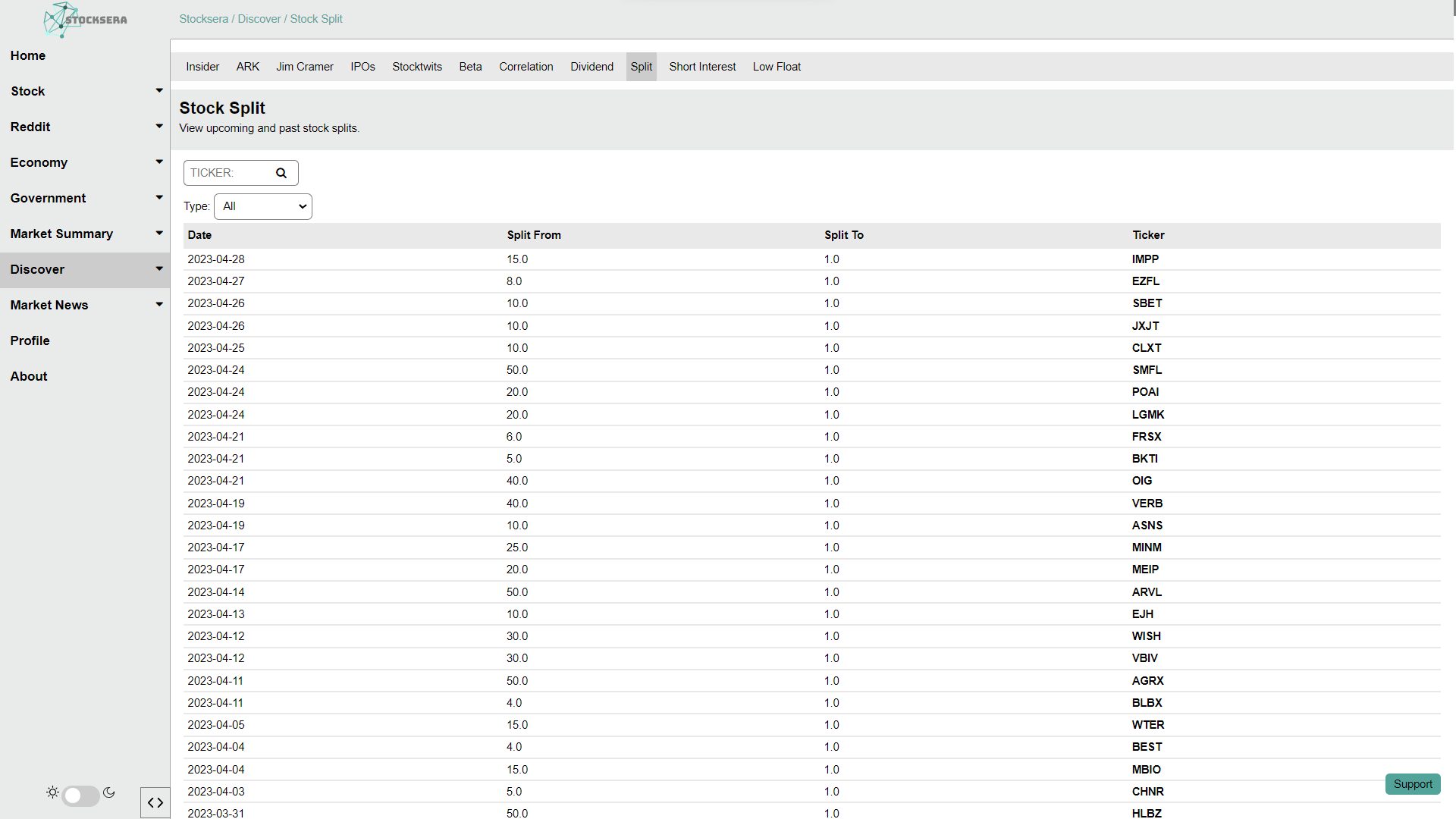The height and width of the screenshot is (819, 1456).
Task: Select the Jim Cramer tab
Action: pos(305,67)
